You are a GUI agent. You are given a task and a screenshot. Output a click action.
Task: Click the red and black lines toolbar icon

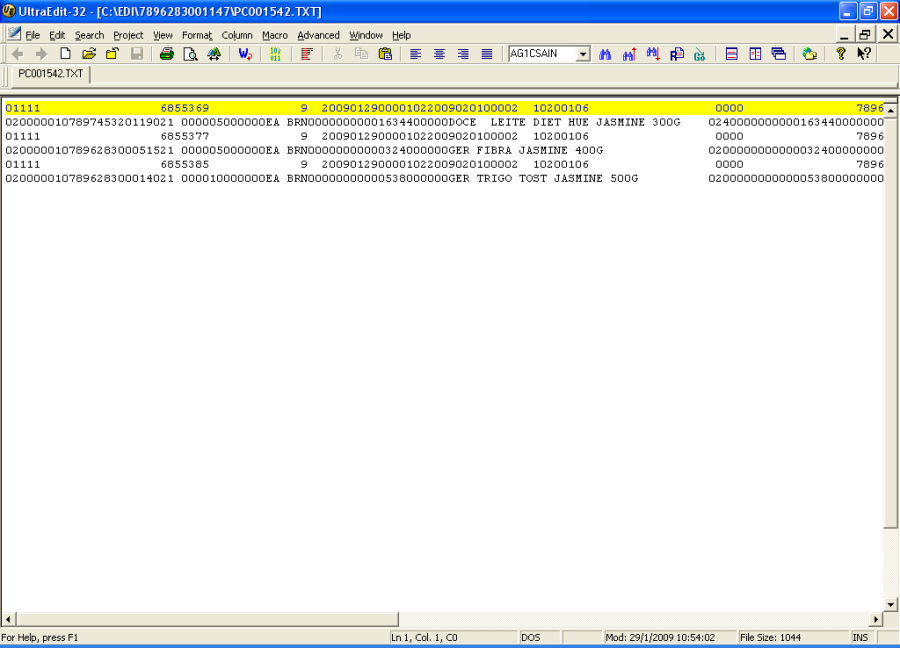click(x=307, y=54)
